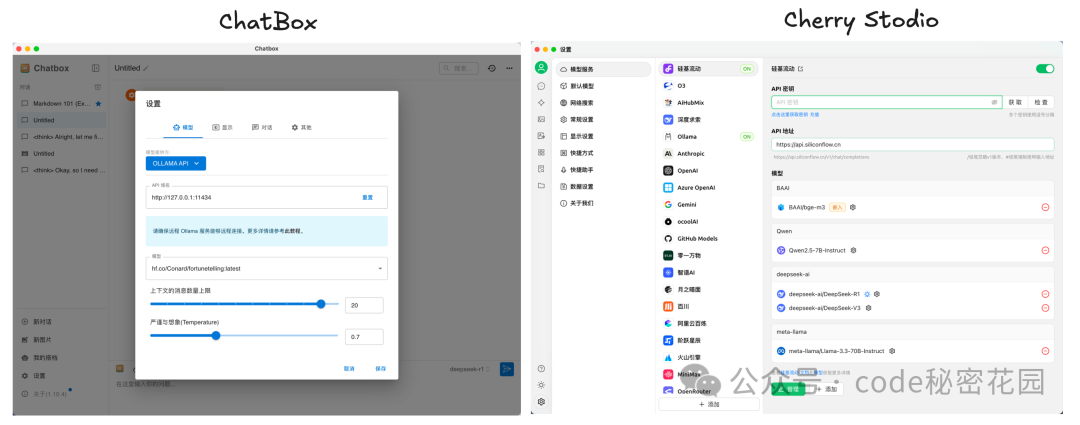Open the deepseek-r1 model selector in Chatbox
The width and height of the screenshot is (1080, 425).
tap(470, 369)
